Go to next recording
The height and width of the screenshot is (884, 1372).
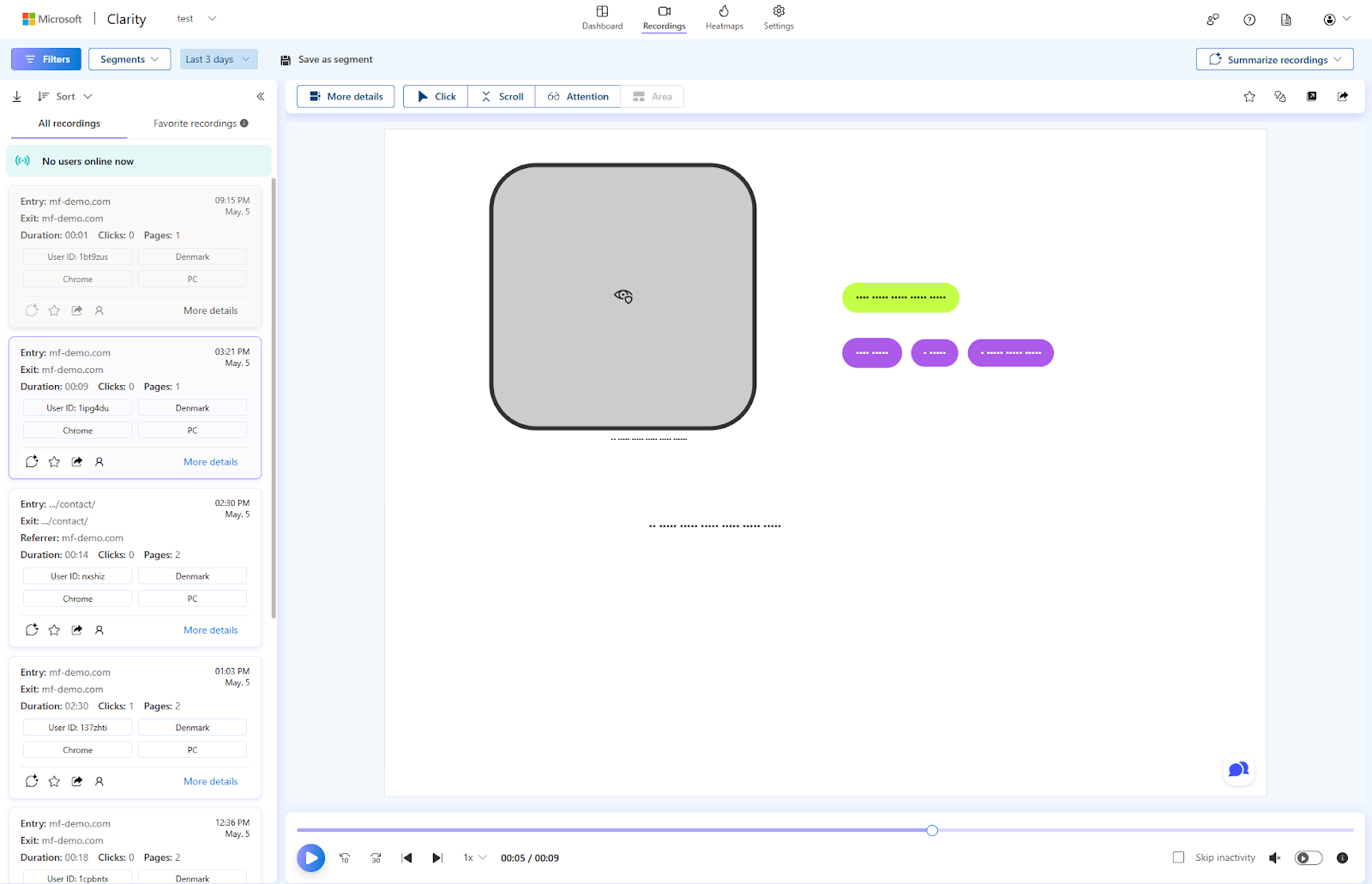(437, 857)
